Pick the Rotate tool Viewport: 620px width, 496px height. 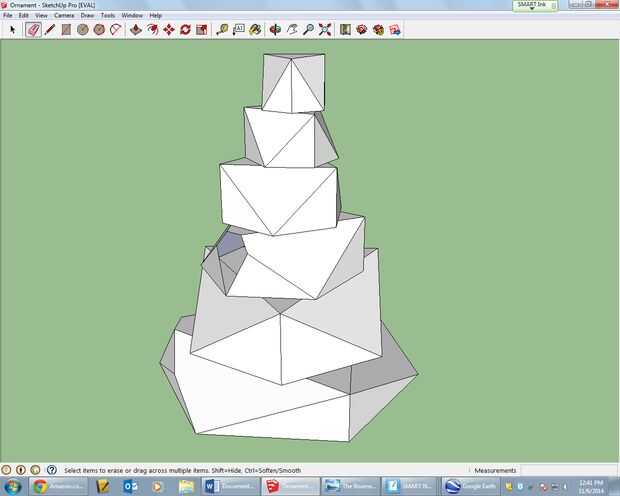point(185,30)
